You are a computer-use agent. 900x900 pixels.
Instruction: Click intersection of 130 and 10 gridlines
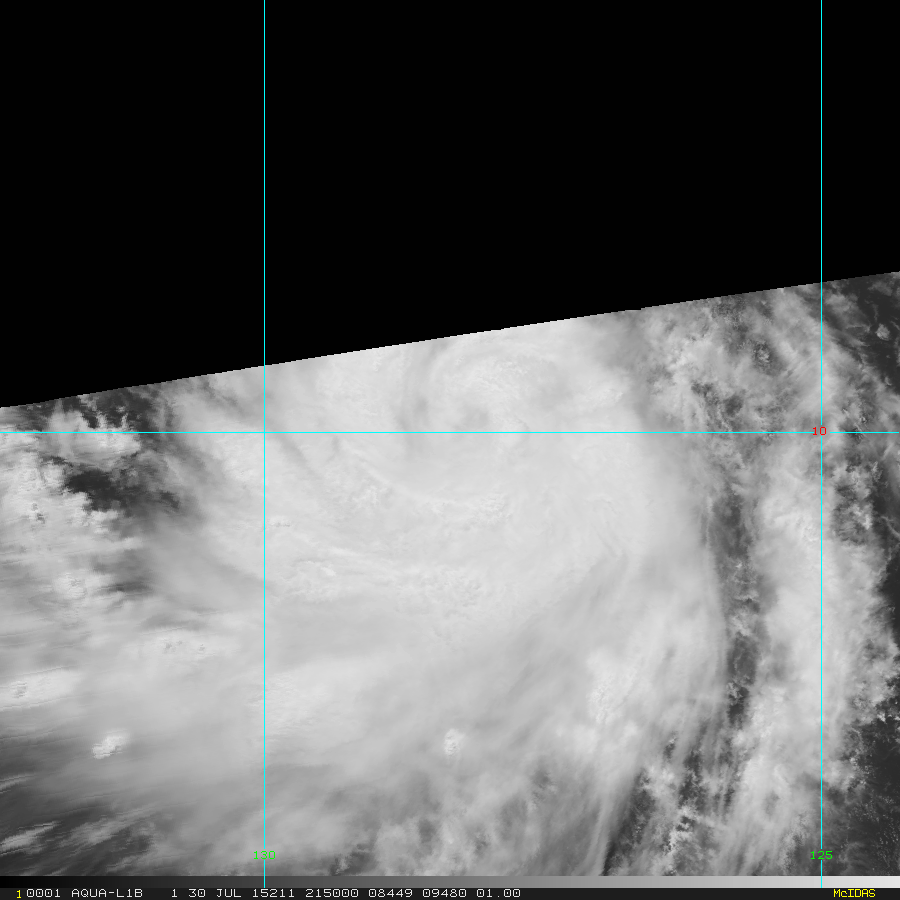264,432
